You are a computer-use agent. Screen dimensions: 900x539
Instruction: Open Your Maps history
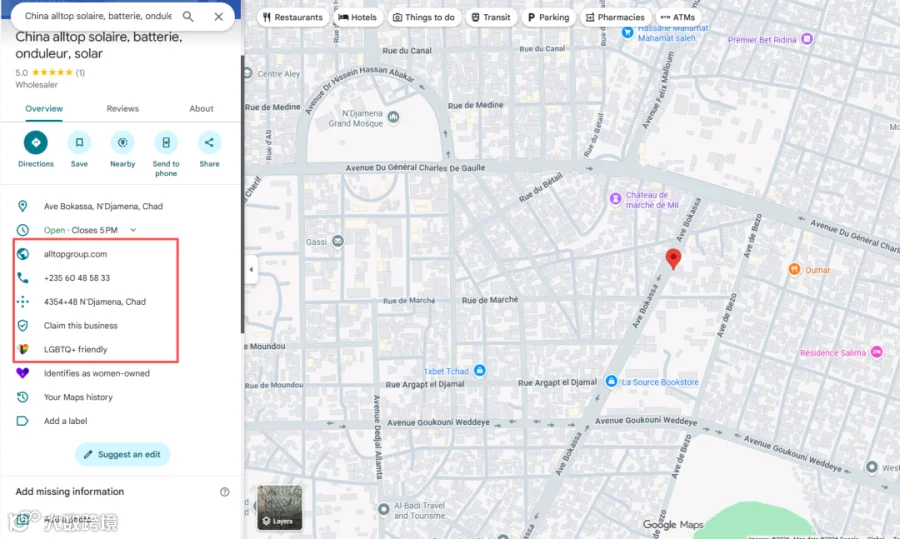click(78, 397)
